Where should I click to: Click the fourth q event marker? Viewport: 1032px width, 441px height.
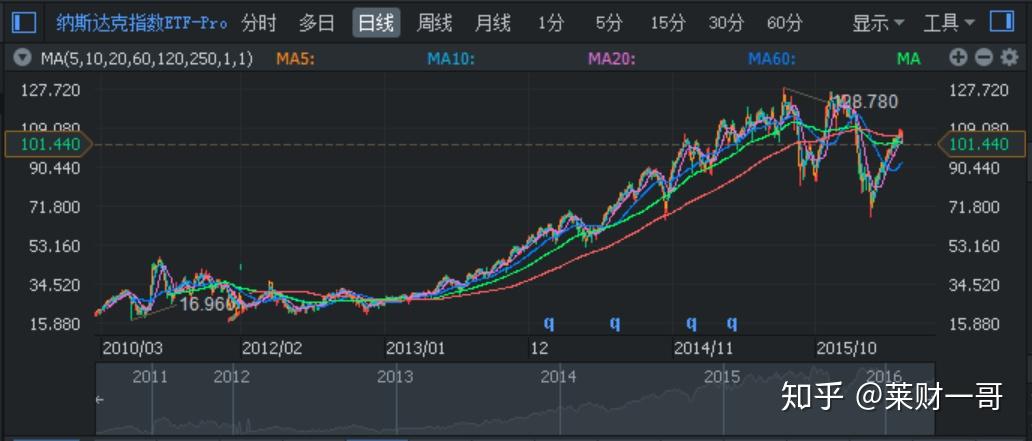[732, 323]
